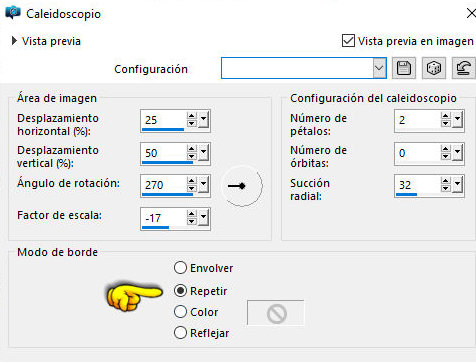Choose the Color border mode radio button
Image resolution: width=476 pixels, height=362 pixels.
180,312
